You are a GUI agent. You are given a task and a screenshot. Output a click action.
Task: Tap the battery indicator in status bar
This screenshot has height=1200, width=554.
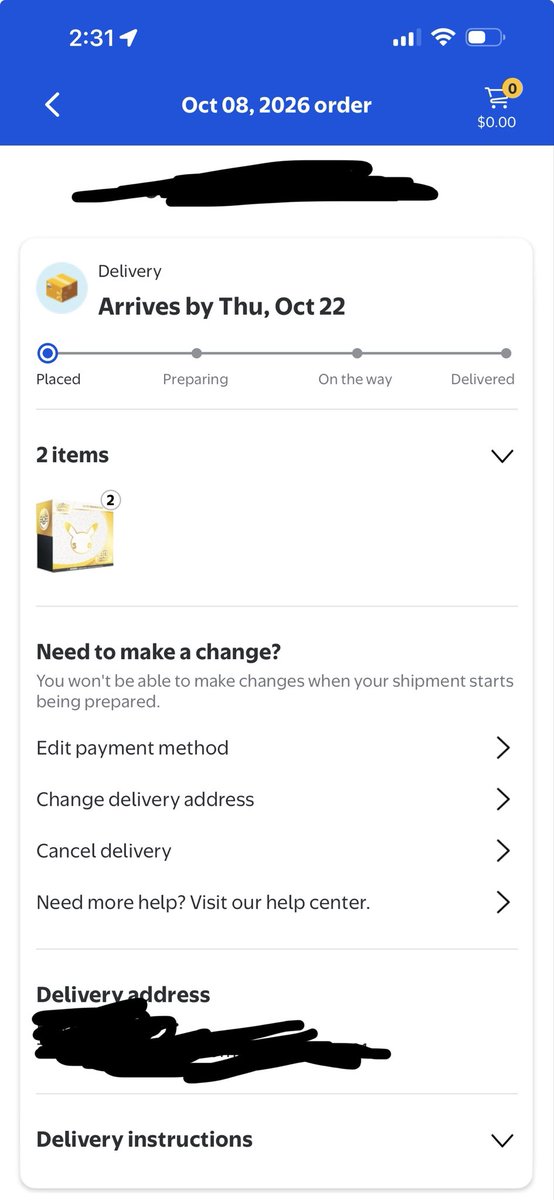click(486, 38)
